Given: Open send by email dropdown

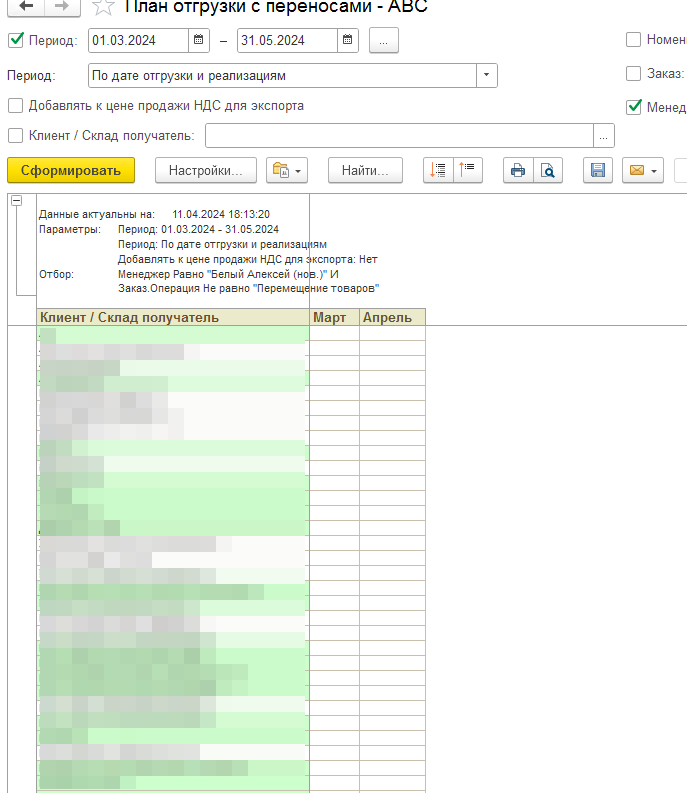Looking at the screenshot, I should coord(642,171).
